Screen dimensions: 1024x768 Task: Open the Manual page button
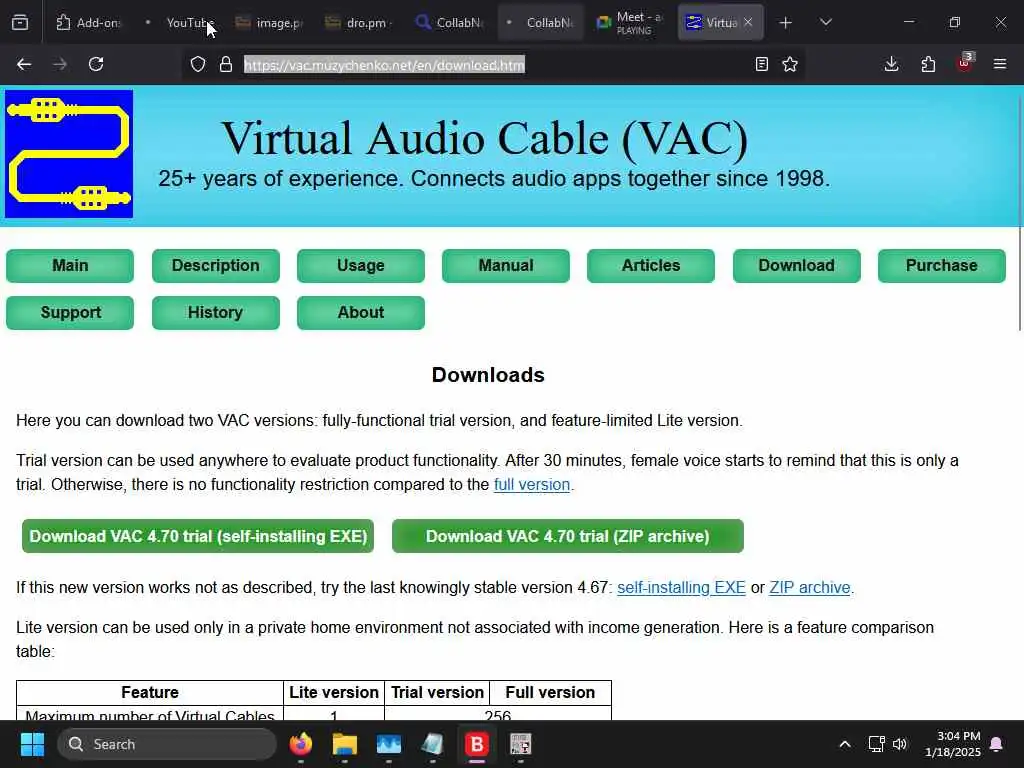pos(505,265)
